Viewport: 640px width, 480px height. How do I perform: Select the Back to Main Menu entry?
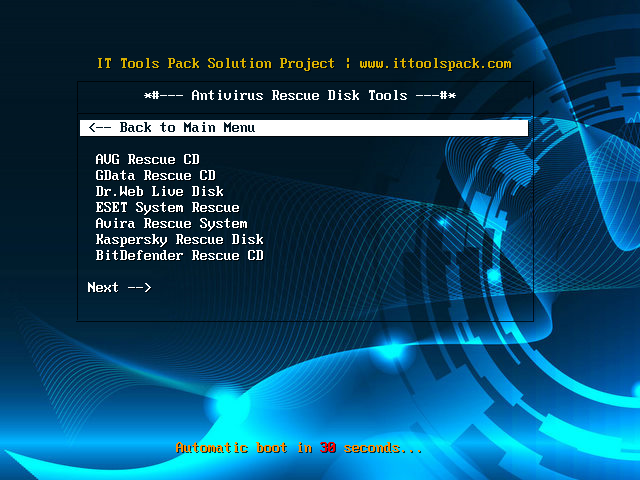tap(304, 128)
